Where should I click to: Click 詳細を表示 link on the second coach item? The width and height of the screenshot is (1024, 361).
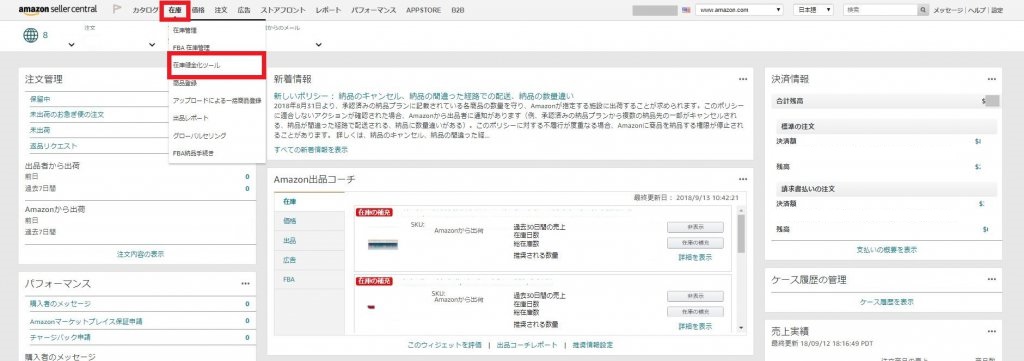[x=695, y=326]
